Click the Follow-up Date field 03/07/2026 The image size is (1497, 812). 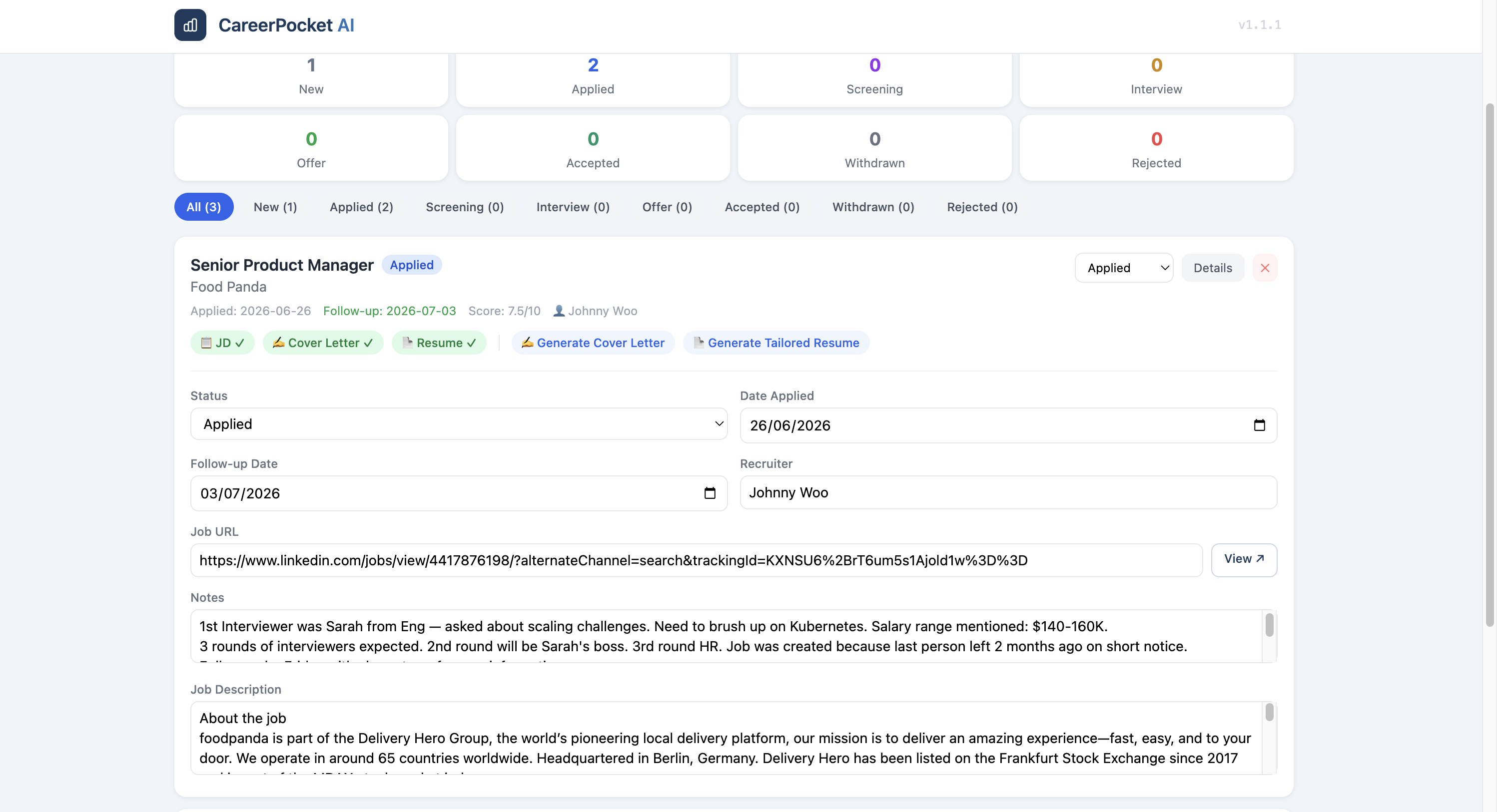coord(459,493)
